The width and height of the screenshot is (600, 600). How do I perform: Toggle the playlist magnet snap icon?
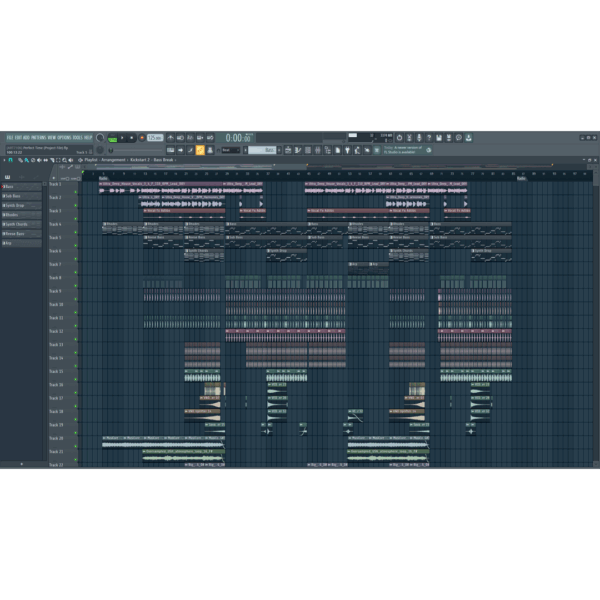click(10, 160)
